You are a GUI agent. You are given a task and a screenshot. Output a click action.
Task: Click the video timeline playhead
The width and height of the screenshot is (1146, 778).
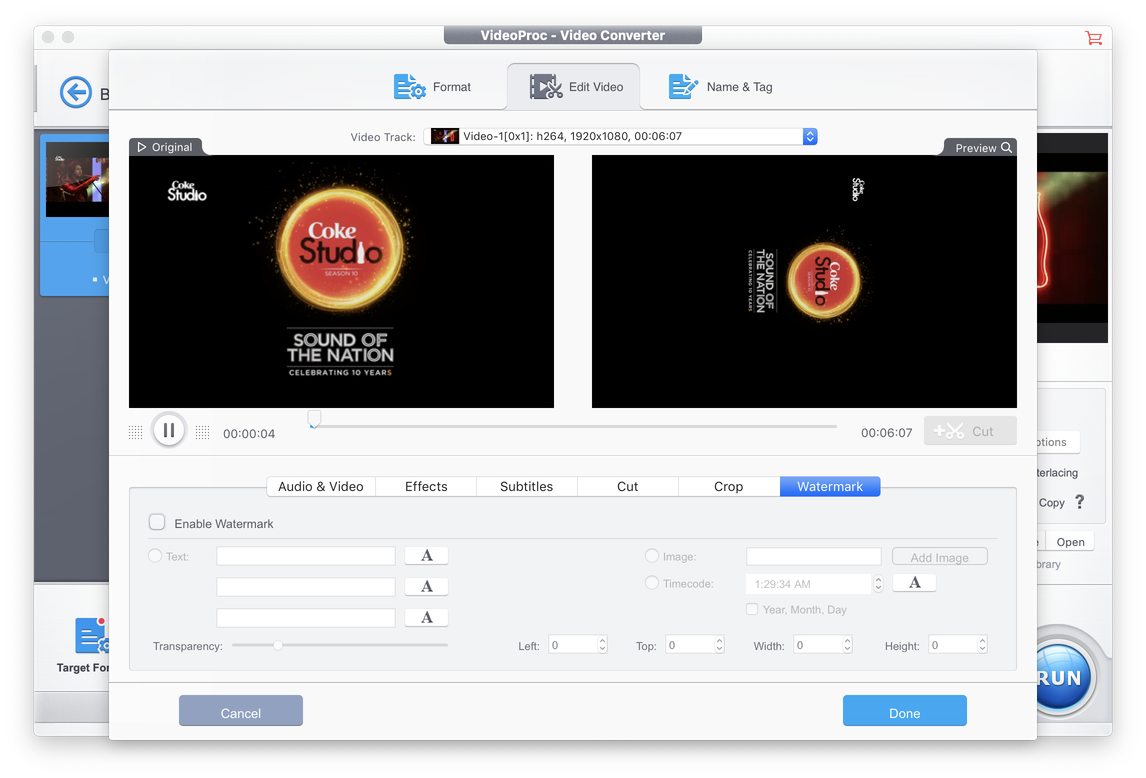pos(314,419)
